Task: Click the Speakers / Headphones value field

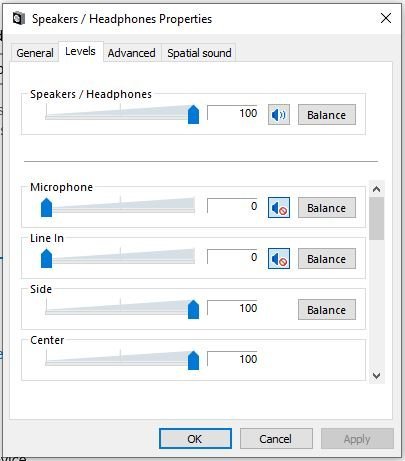Action: [233, 113]
